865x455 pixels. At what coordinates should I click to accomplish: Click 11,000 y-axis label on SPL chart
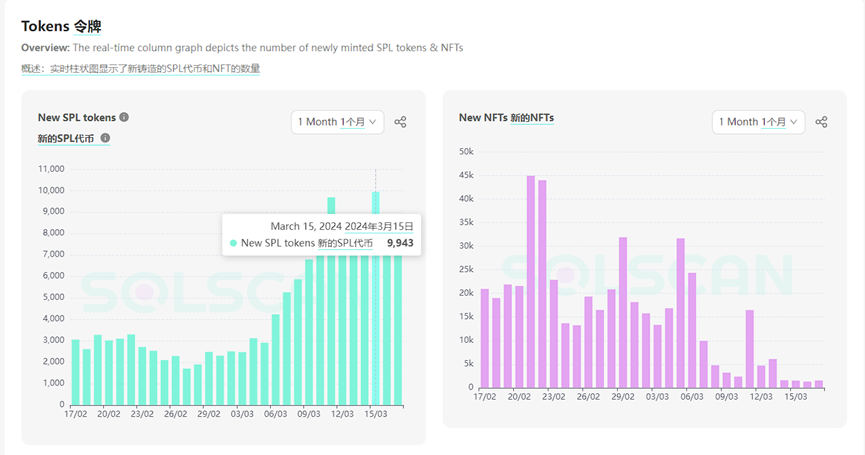pos(51,169)
